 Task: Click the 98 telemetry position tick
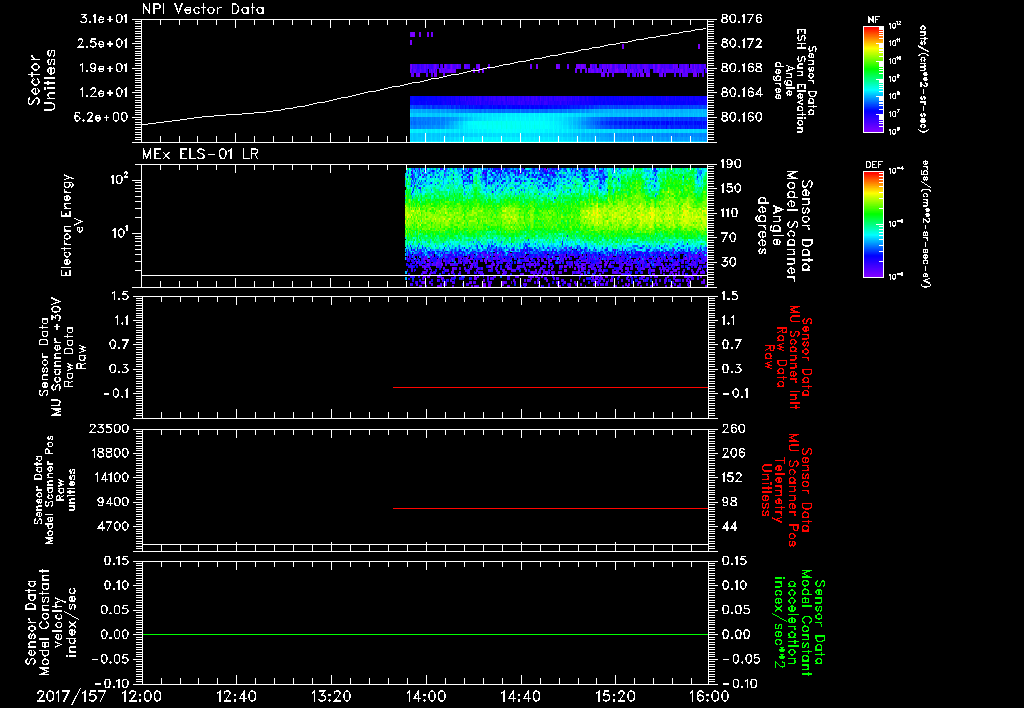[729, 502]
